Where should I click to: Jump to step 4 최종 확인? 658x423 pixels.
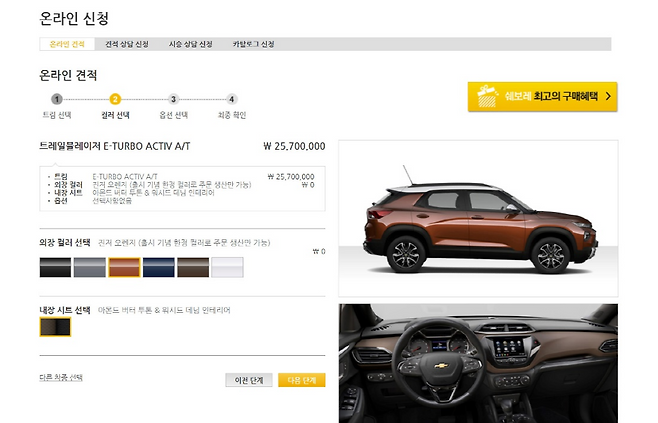click(231, 99)
